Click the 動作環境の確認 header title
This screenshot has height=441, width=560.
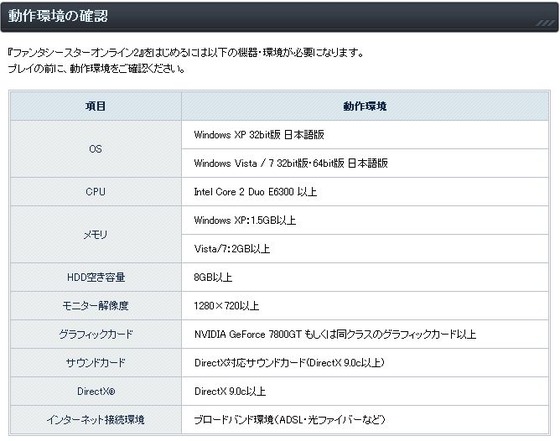(58, 16)
